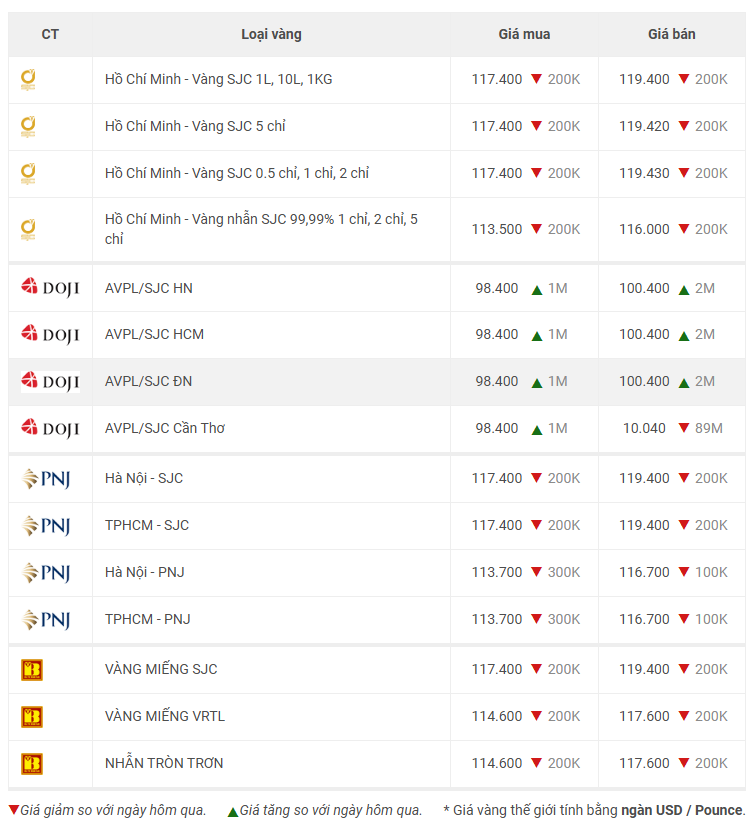Click 'TPHCM - SJC' gold type
Image resolution: width=754 pixels, height=834 pixels.
147,525
